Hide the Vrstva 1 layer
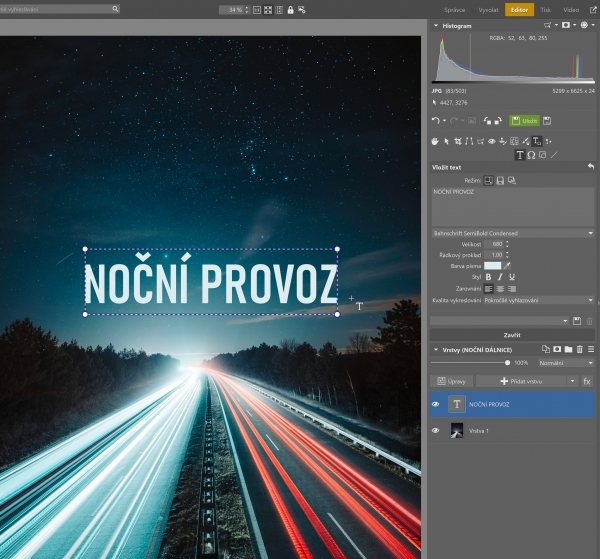Viewport: 600px width, 559px height. click(x=435, y=430)
